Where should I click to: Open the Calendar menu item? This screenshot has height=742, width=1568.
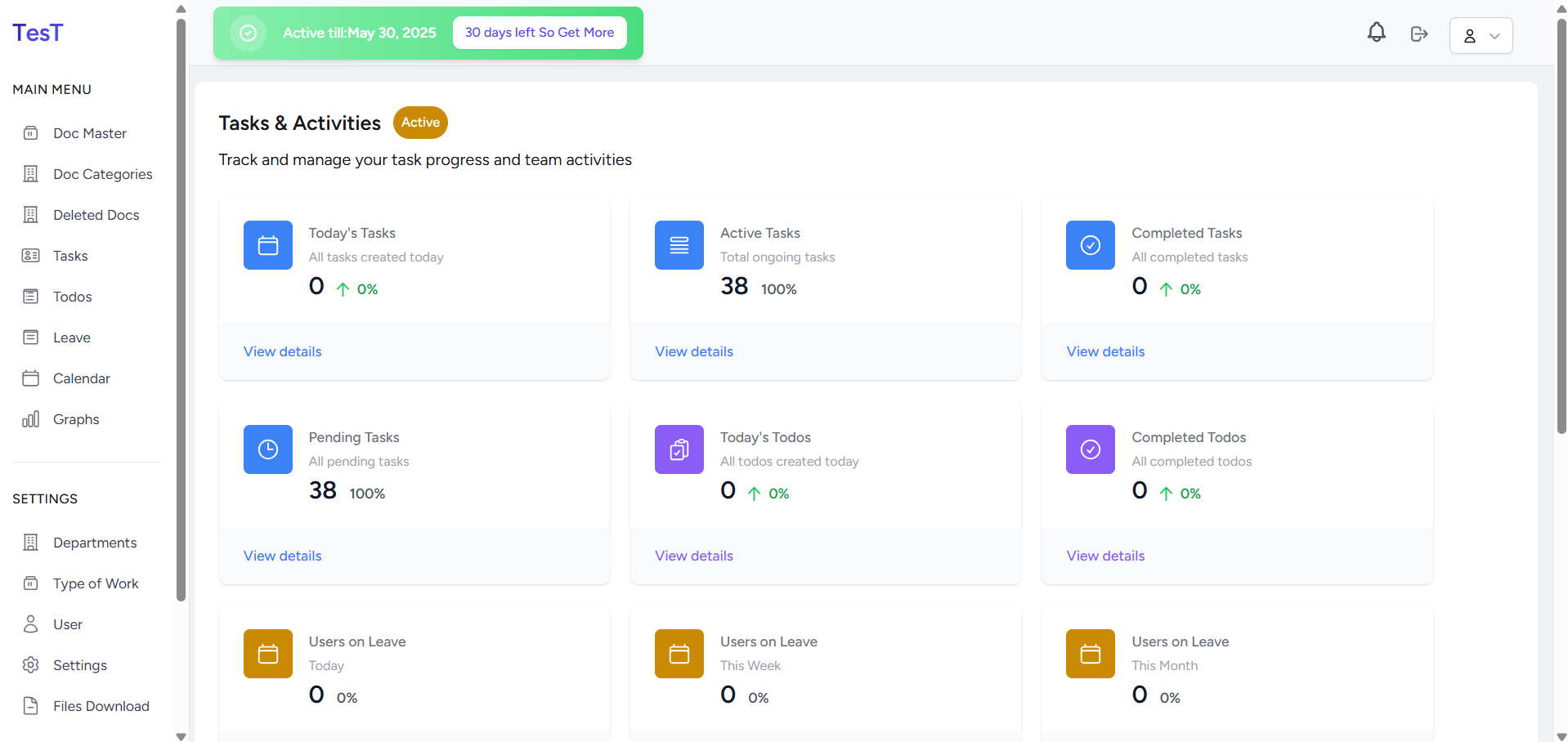coord(82,378)
